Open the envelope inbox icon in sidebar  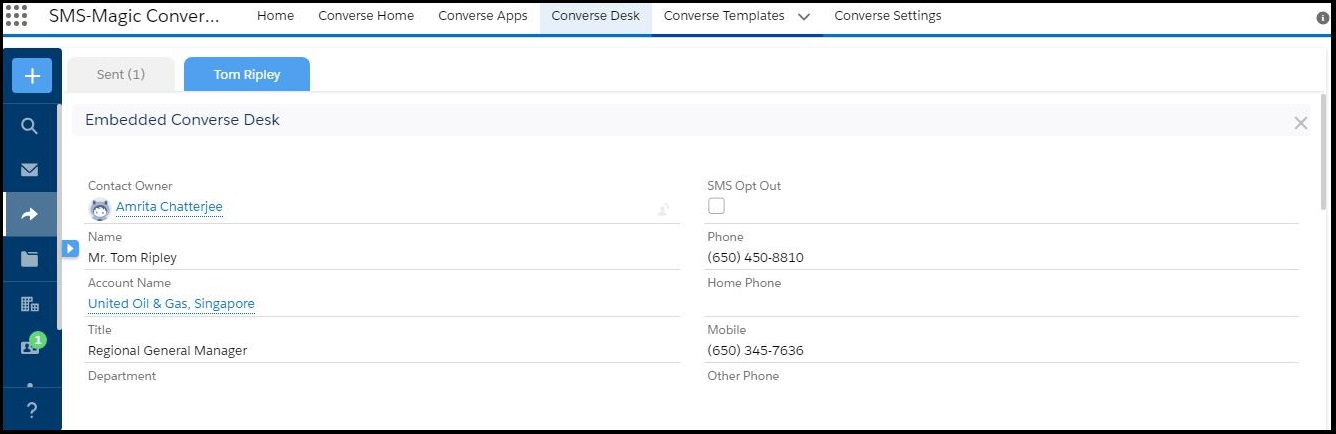point(30,170)
